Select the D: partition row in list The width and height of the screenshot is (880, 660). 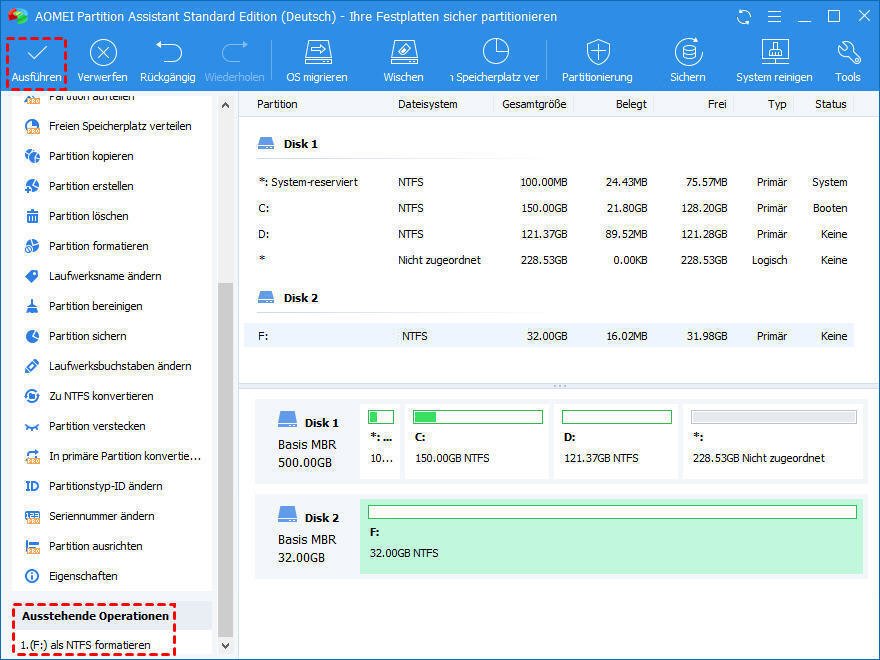pyautogui.click(x=549, y=234)
